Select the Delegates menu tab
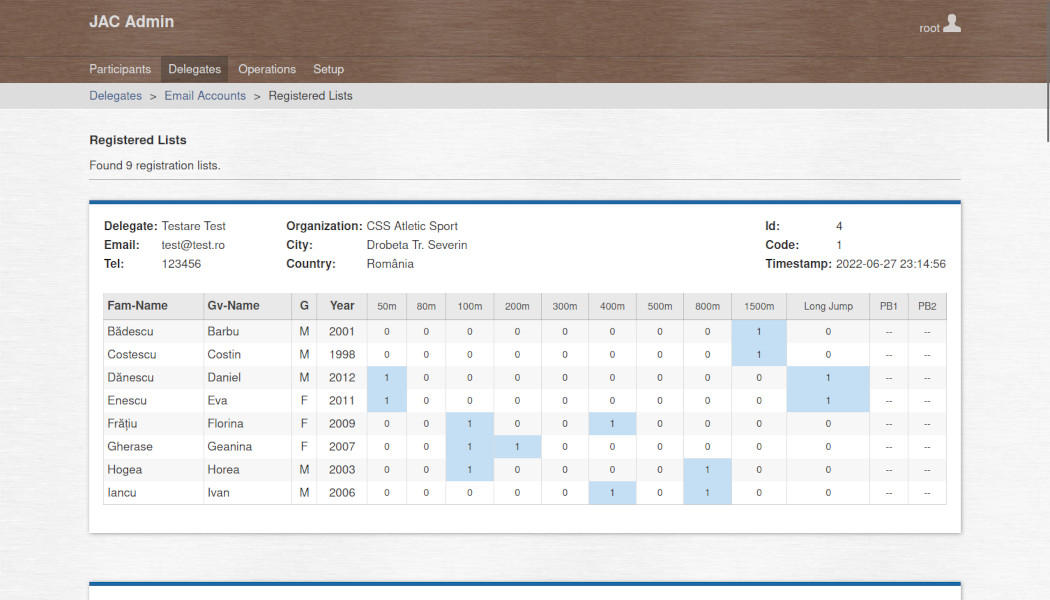This screenshot has width=1050, height=600. pyautogui.click(x=194, y=69)
